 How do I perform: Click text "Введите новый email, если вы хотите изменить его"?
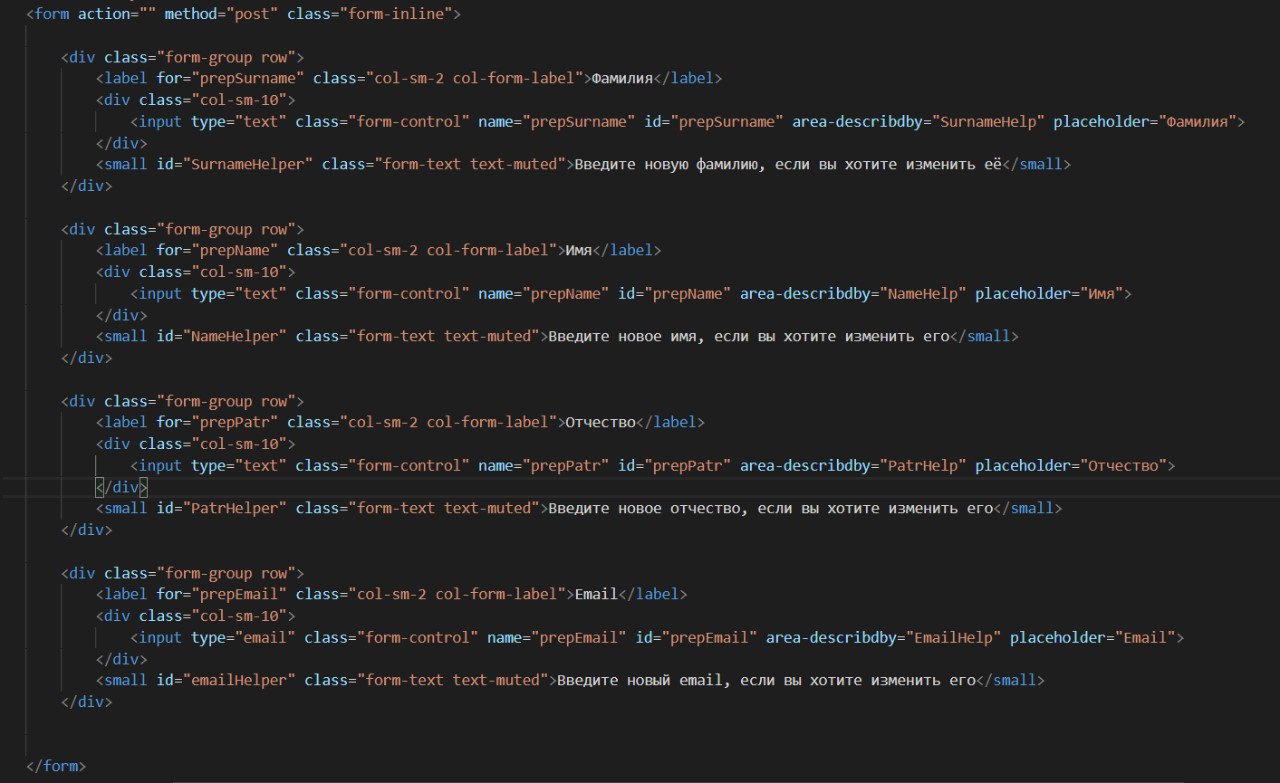766,680
